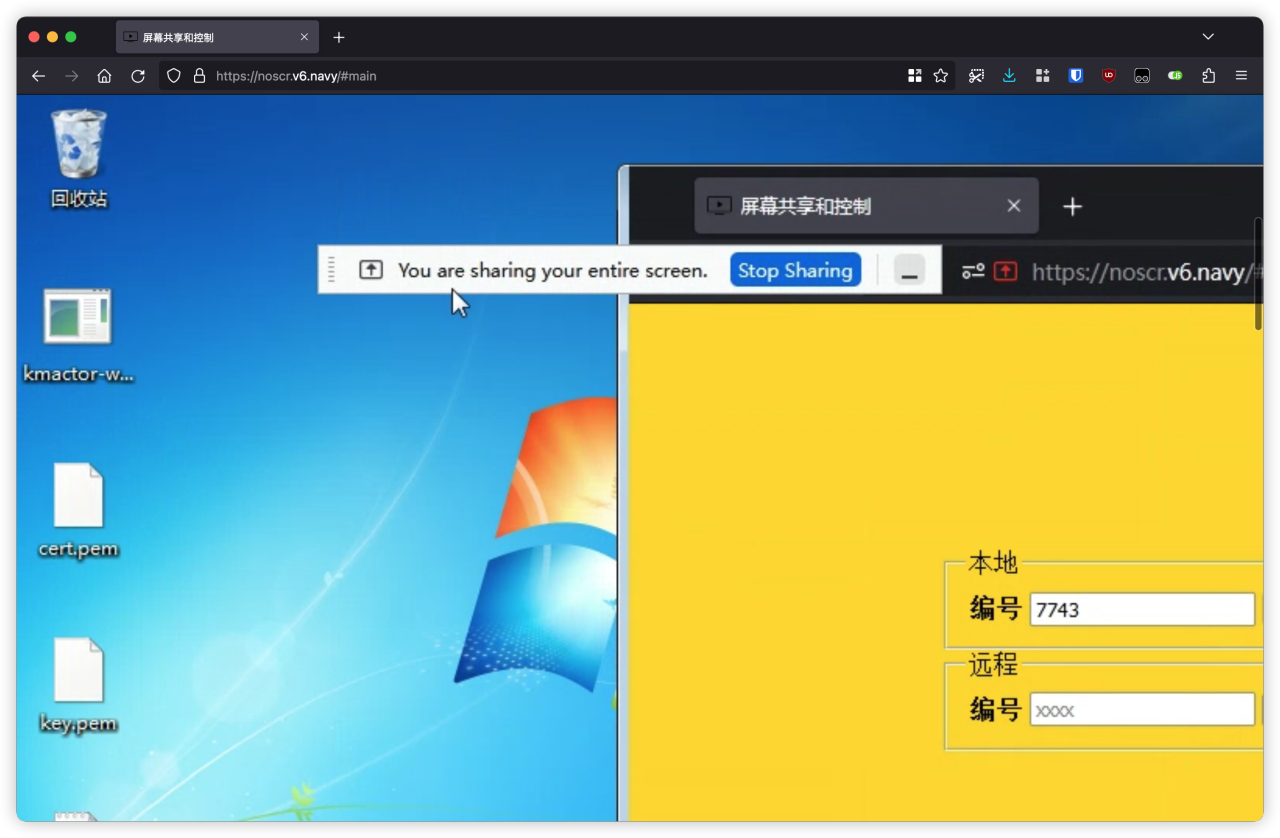This screenshot has width=1280, height=838.
Task: Click the inner window permissions sliders icon
Action: click(x=973, y=271)
